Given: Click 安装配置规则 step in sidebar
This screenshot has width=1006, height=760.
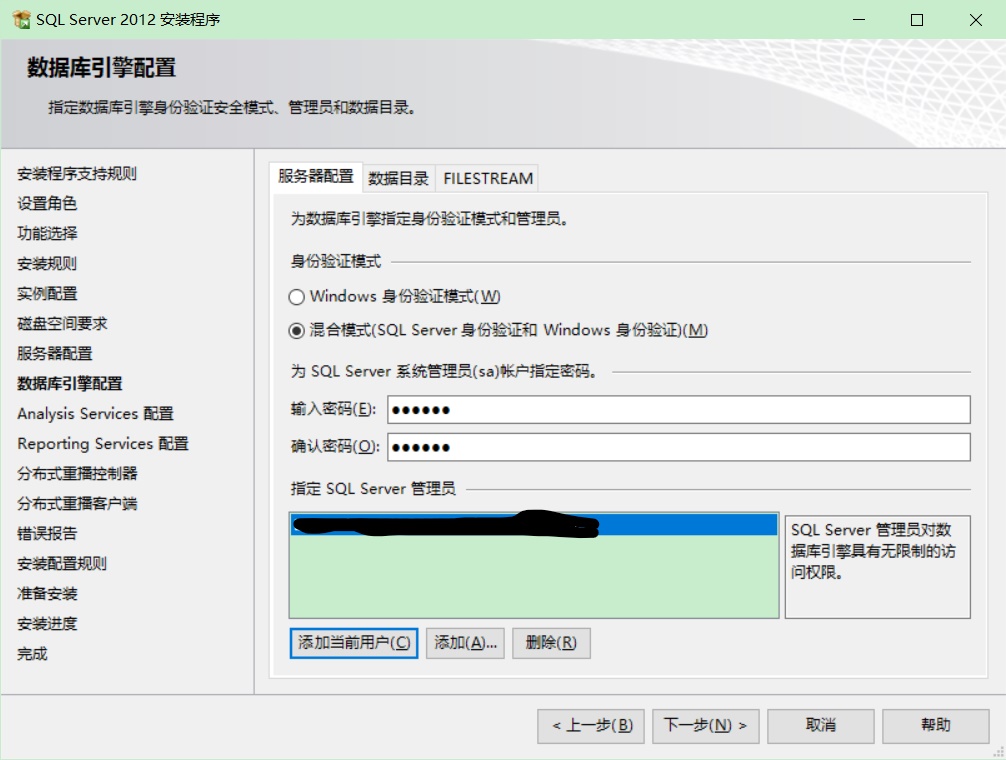Looking at the screenshot, I should pyautogui.click(x=62, y=564).
